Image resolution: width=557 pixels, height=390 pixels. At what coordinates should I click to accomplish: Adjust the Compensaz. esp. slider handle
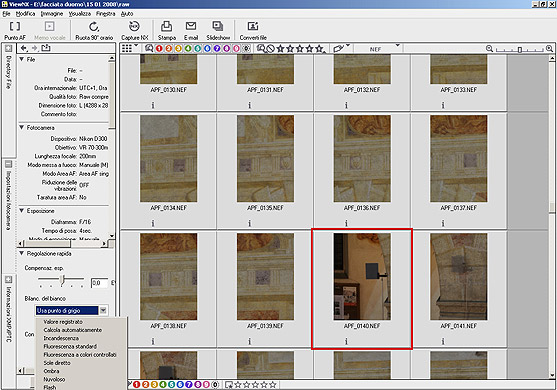(63, 280)
